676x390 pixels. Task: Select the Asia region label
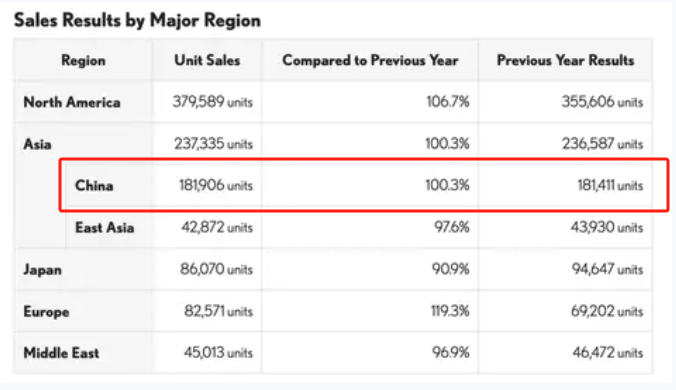click(x=37, y=144)
